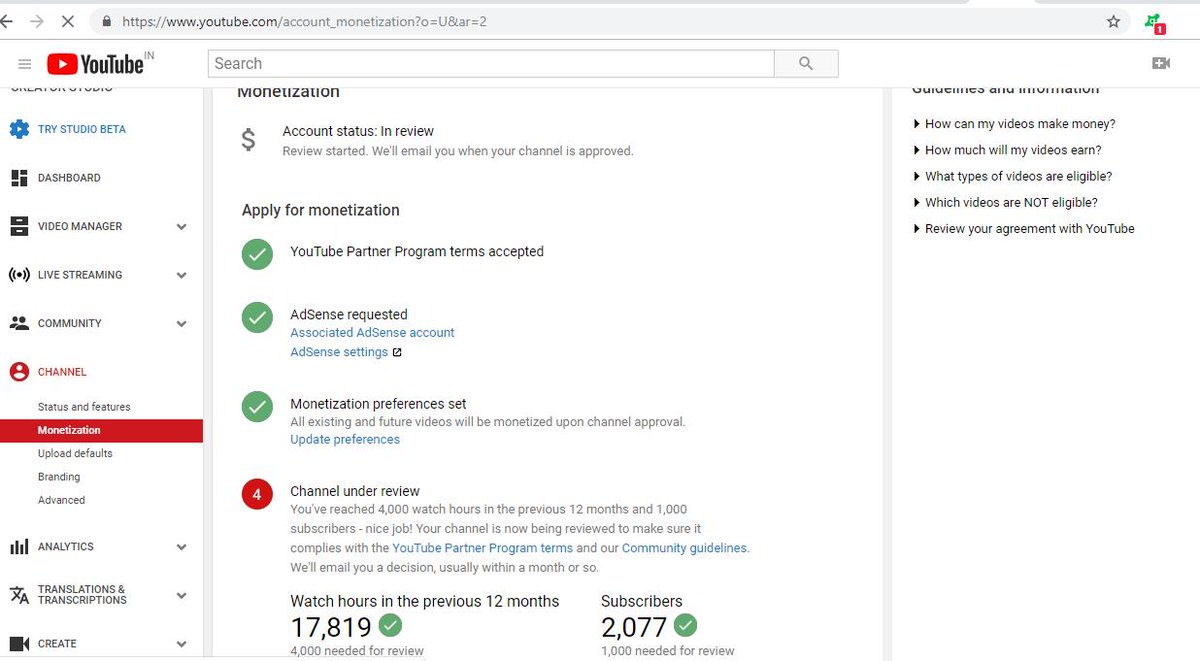Click 'Channel under review' heading
Screen dimensions: 1200x661
tap(355, 491)
